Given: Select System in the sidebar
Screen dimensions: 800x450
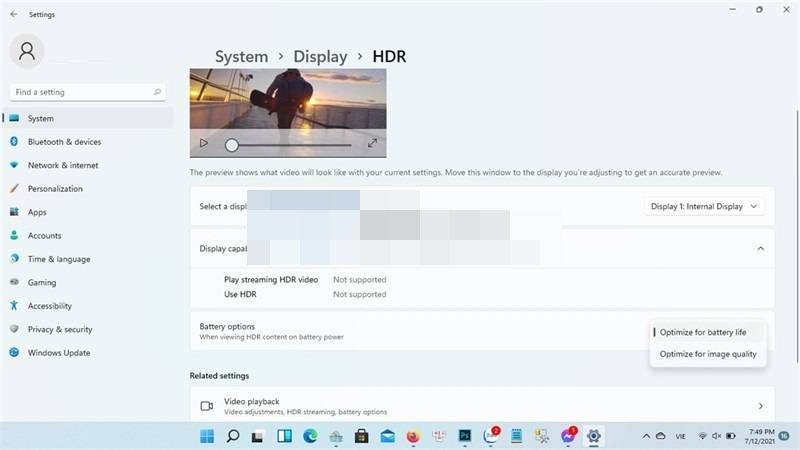Looking at the screenshot, I should click(x=88, y=118).
